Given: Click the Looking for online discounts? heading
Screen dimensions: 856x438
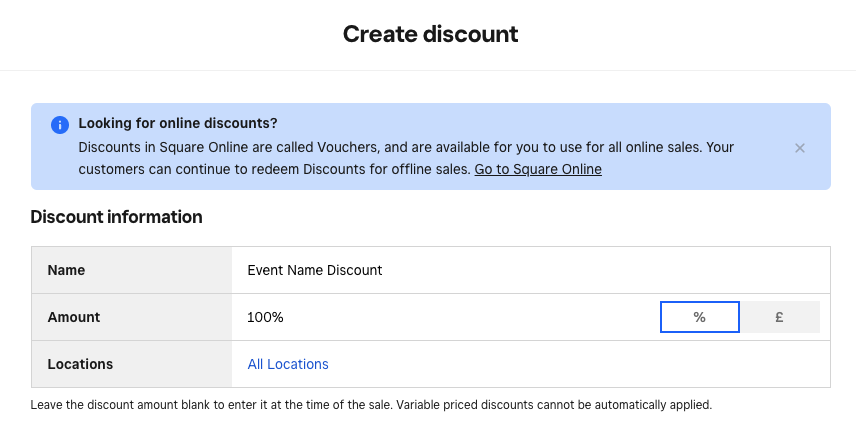Looking at the screenshot, I should [x=178, y=123].
